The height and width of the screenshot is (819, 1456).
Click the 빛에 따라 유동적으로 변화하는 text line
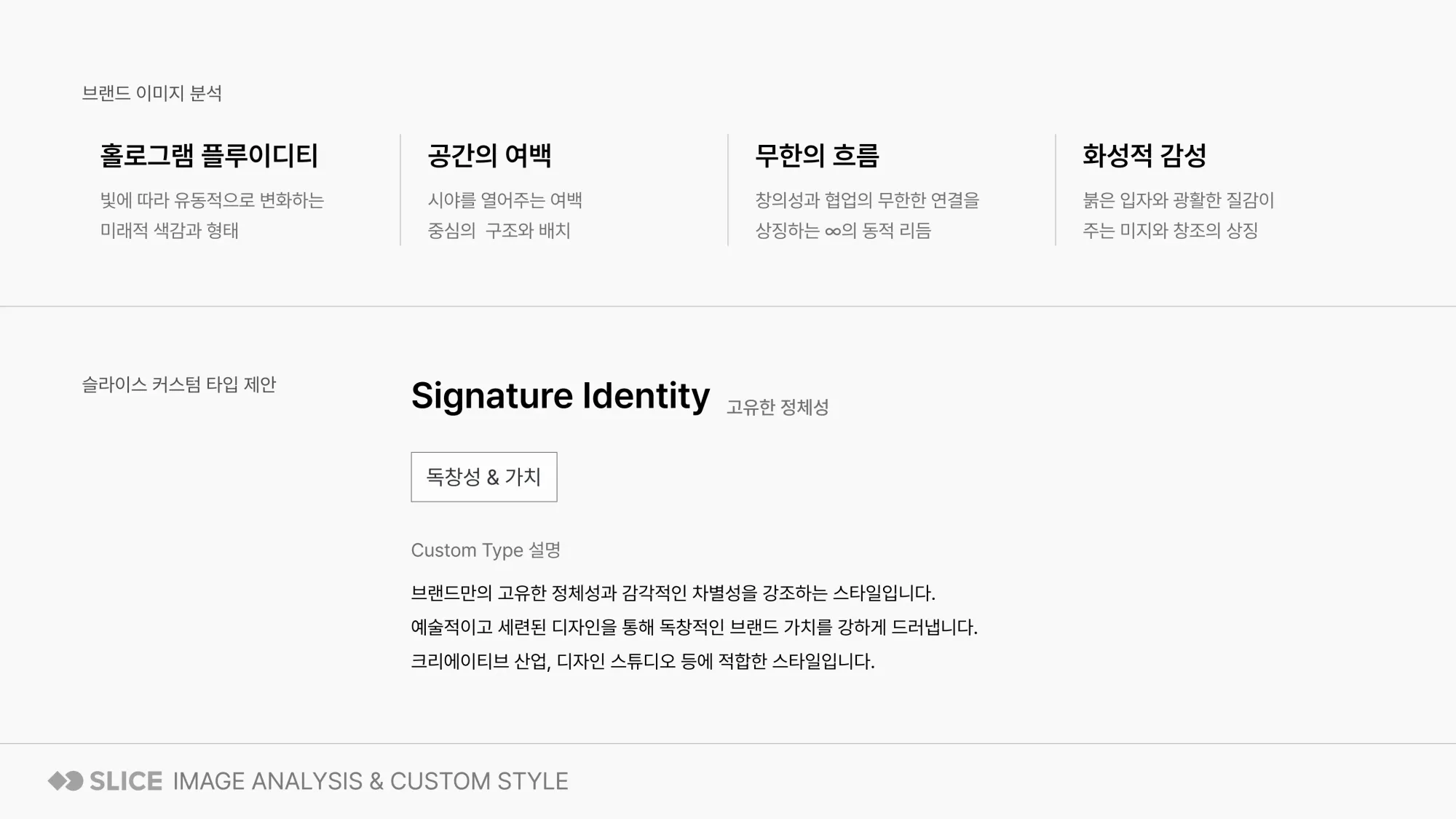212,200
